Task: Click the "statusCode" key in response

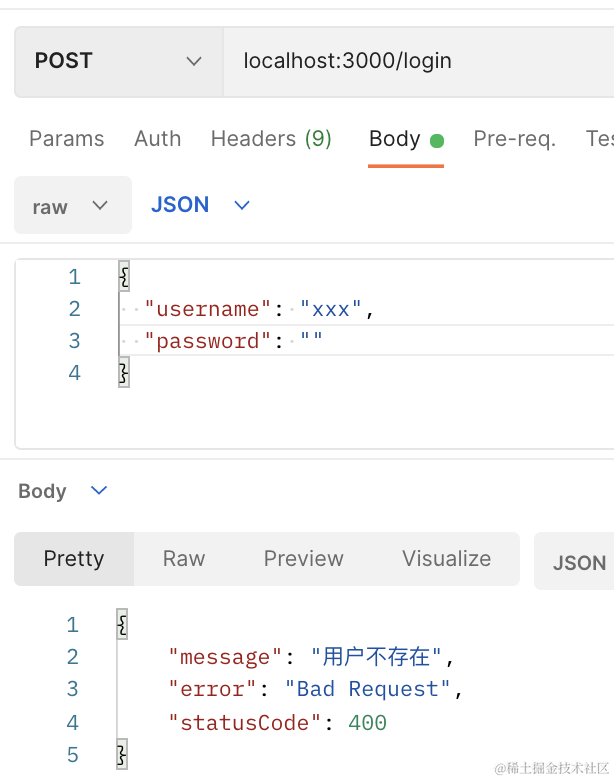Action: [245, 723]
